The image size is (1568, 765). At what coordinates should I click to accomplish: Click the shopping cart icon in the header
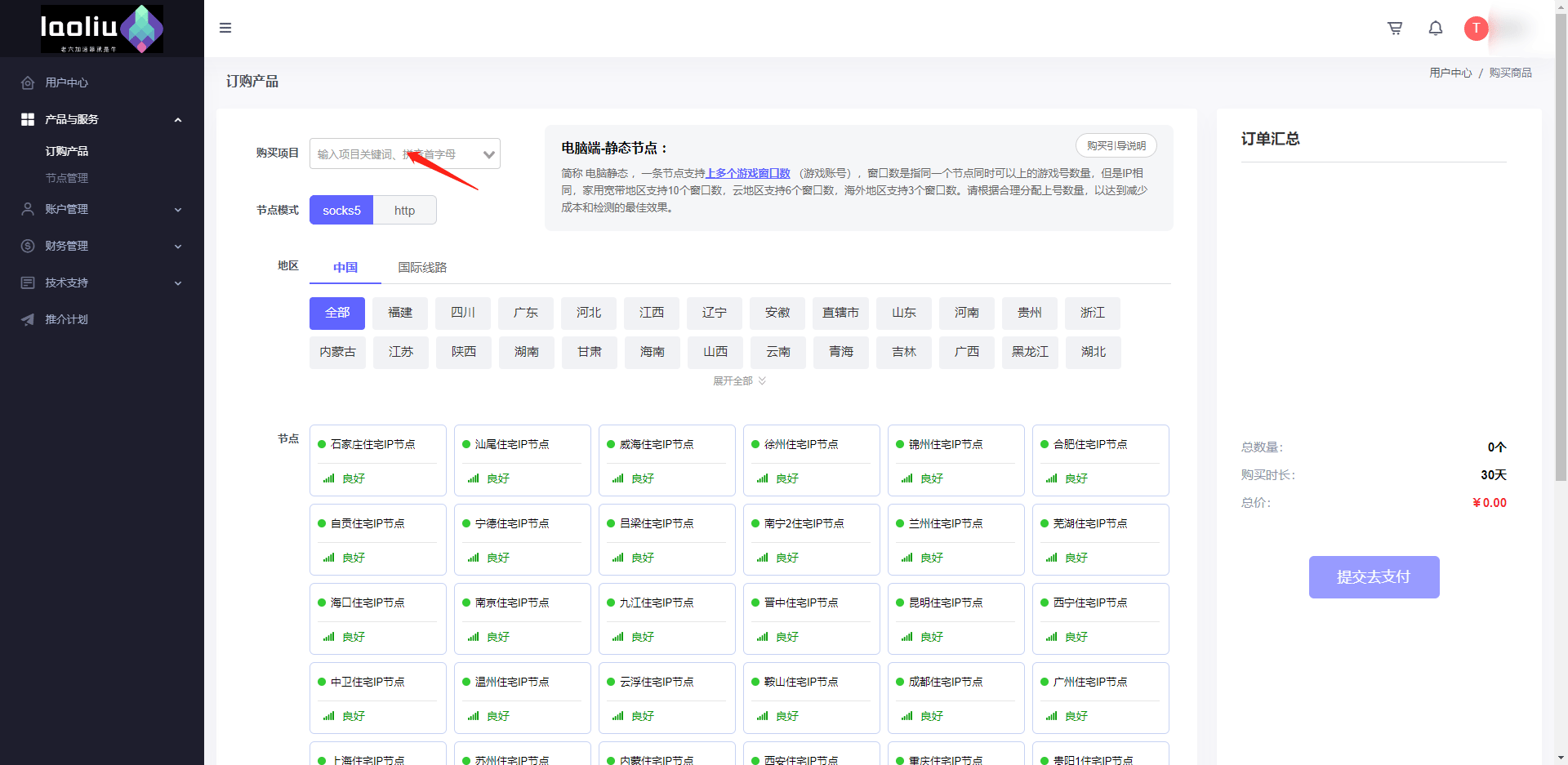pyautogui.click(x=1395, y=28)
